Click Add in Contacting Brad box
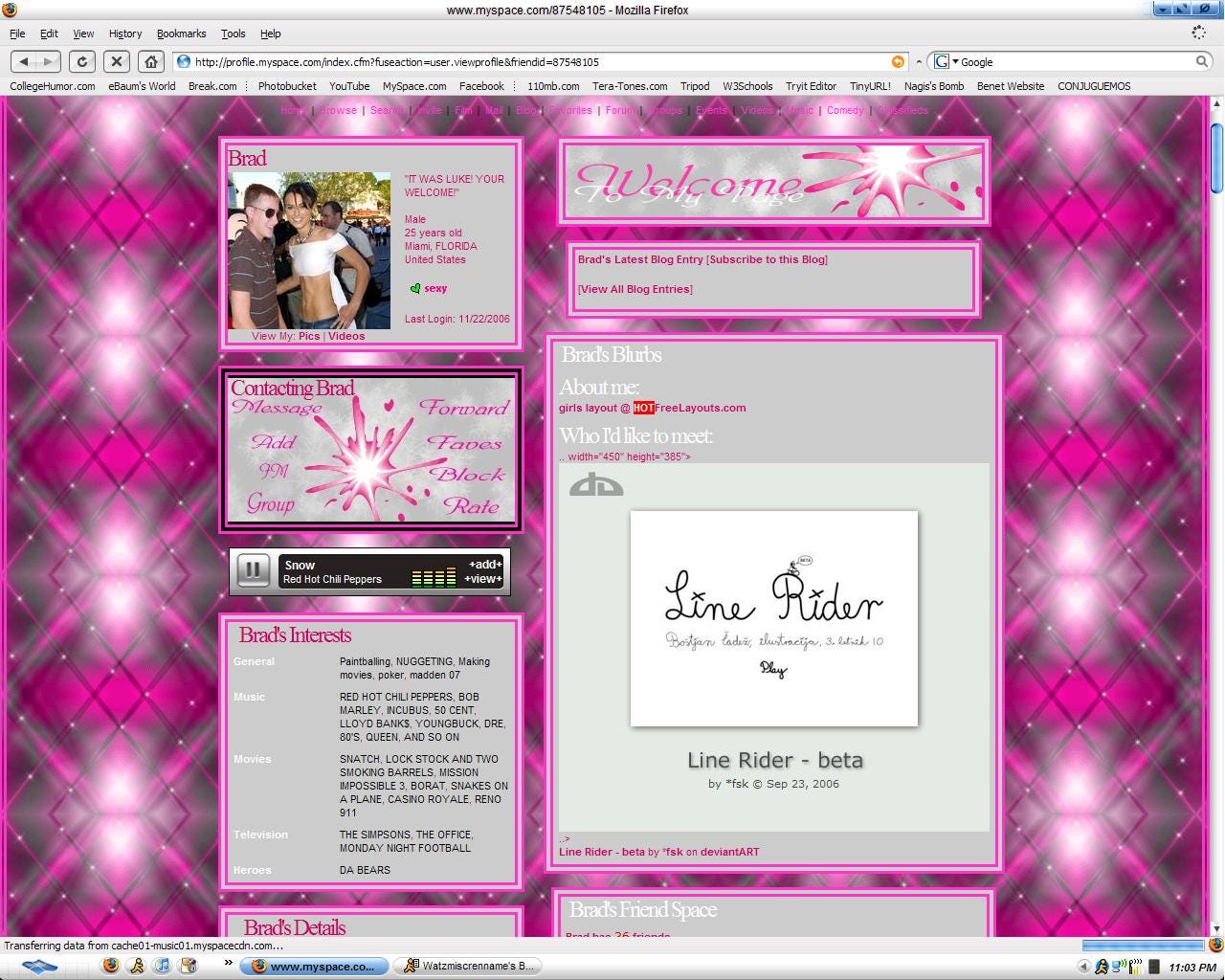The height and width of the screenshot is (980, 1225). (x=274, y=442)
